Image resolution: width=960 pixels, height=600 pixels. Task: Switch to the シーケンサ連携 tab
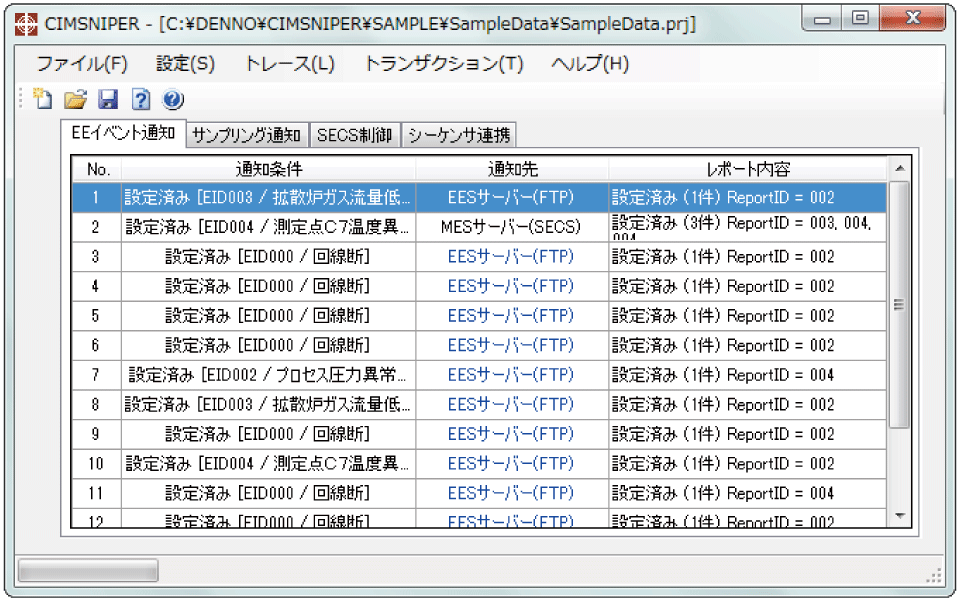point(459,135)
